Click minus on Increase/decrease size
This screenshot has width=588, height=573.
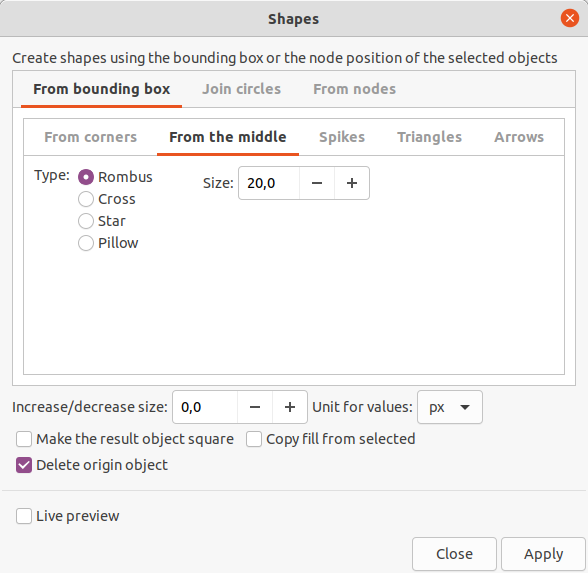point(255,407)
